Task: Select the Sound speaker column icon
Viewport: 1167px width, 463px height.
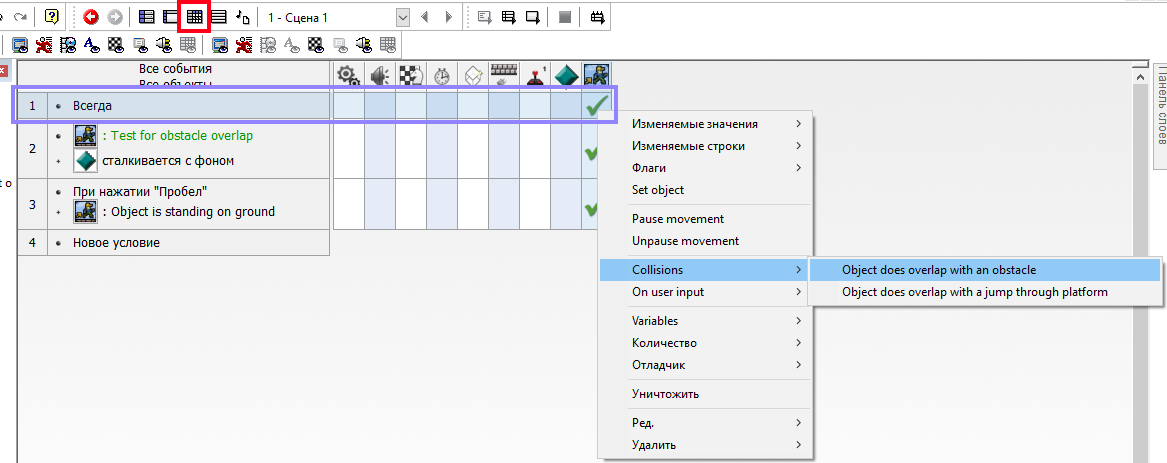Action: 379,75
